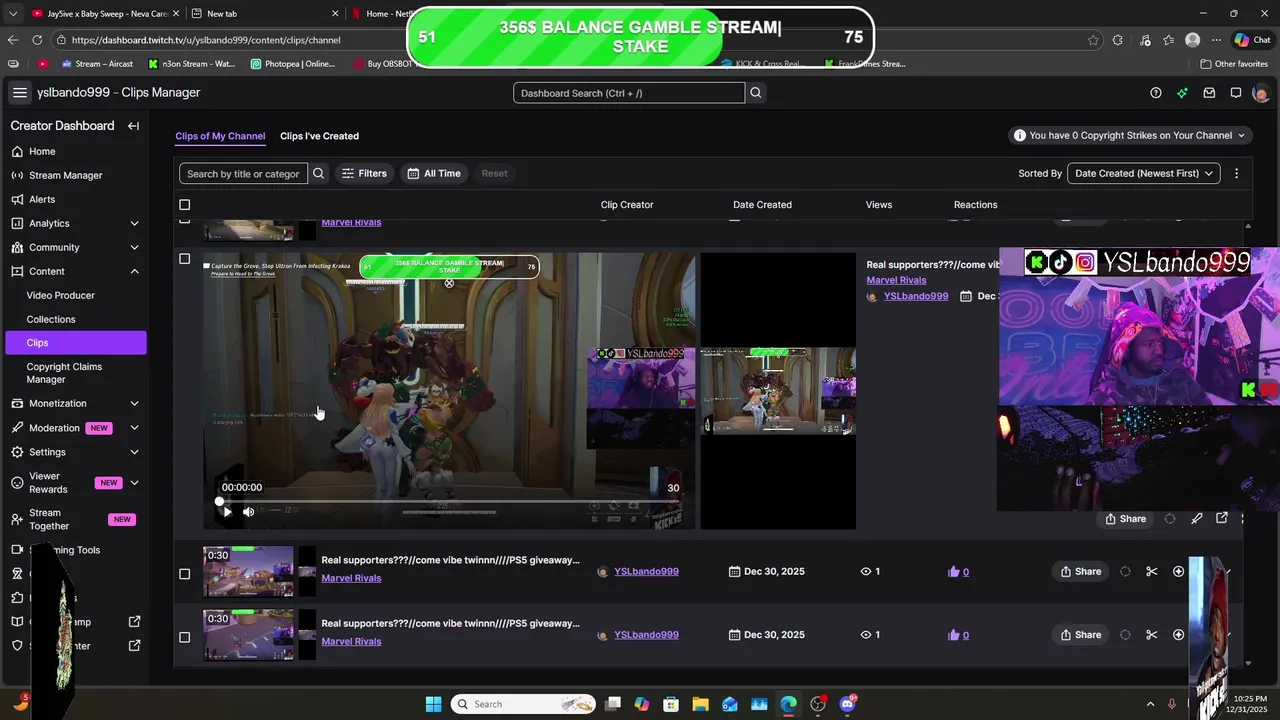Open Marvel Rivals link in expanded clip

pos(896,280)
